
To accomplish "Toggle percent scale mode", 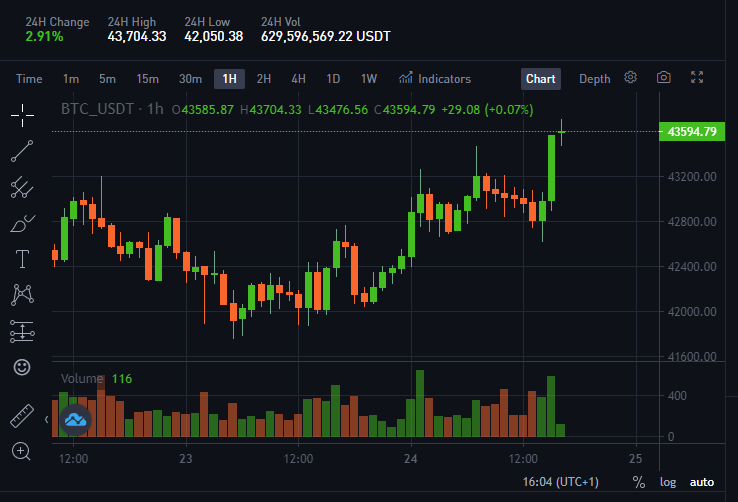I will [x=639, y=482].
